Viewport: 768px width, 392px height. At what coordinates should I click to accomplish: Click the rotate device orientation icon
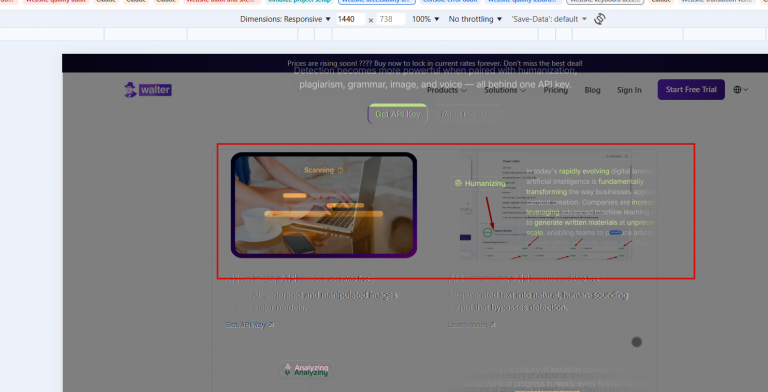[600, 19]
